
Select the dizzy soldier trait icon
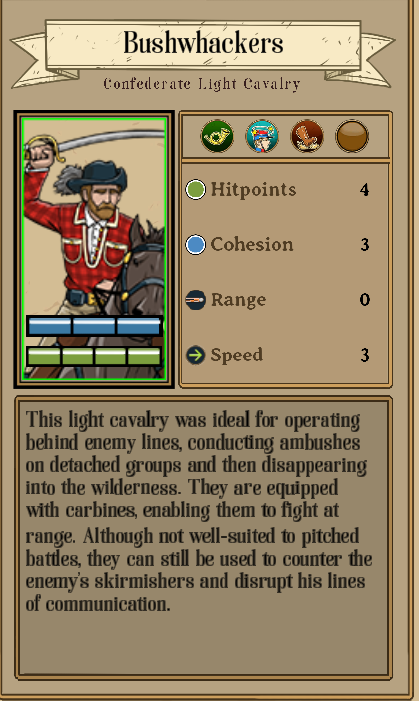click(x=262, y=136)
